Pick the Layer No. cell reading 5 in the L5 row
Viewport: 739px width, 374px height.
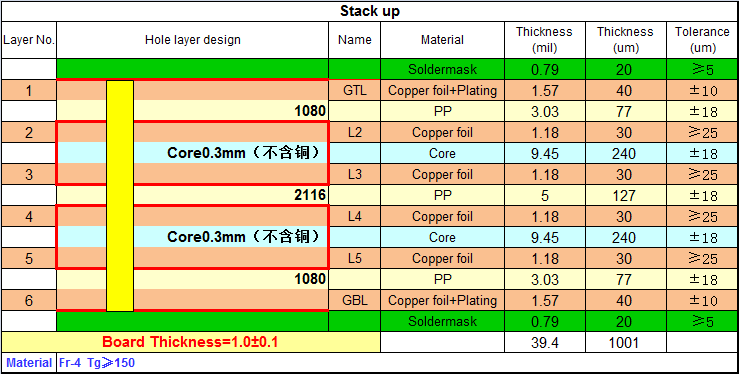[x=29, y=258]
